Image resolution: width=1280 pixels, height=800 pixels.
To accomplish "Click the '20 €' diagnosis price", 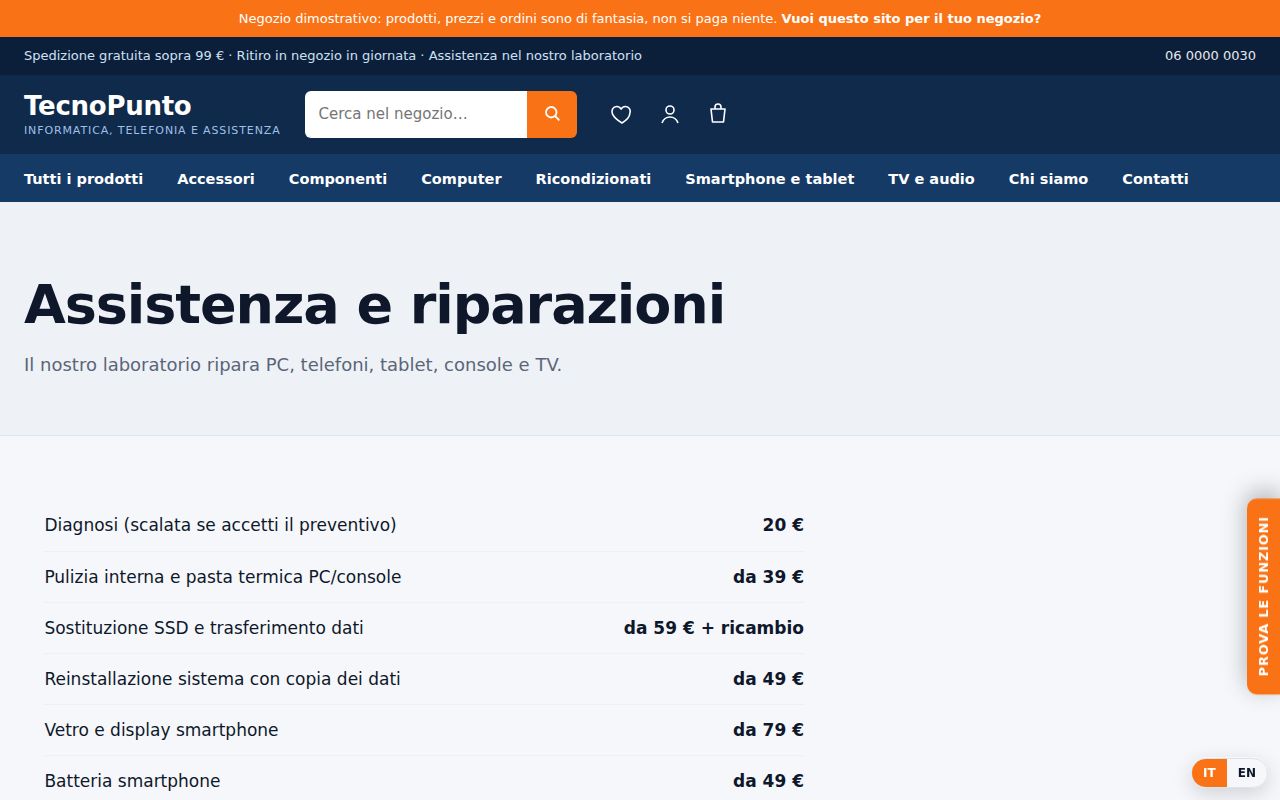I will click(x=783, y=525).
